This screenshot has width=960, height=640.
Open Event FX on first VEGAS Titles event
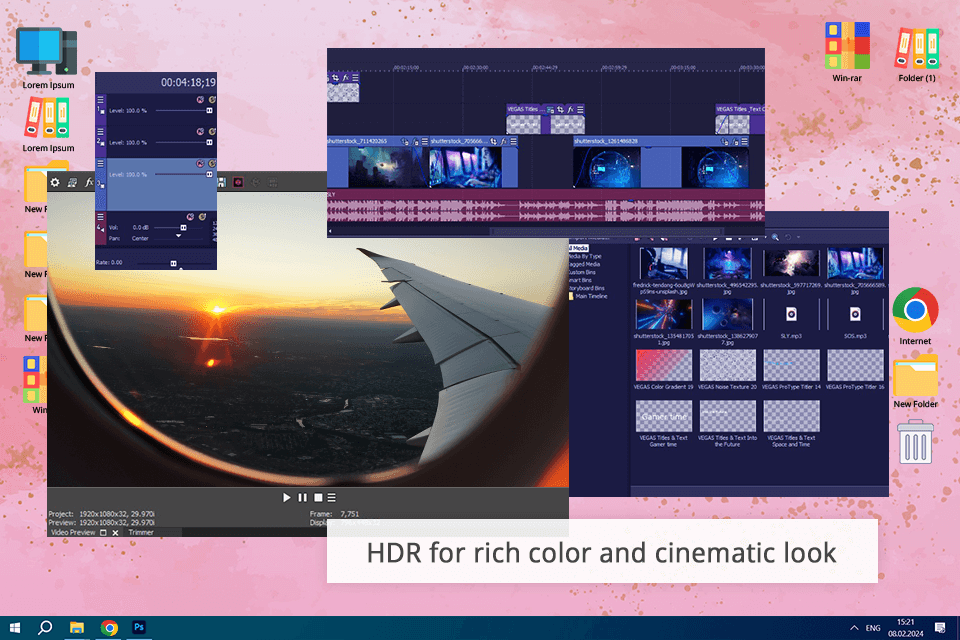coord(570,110)
